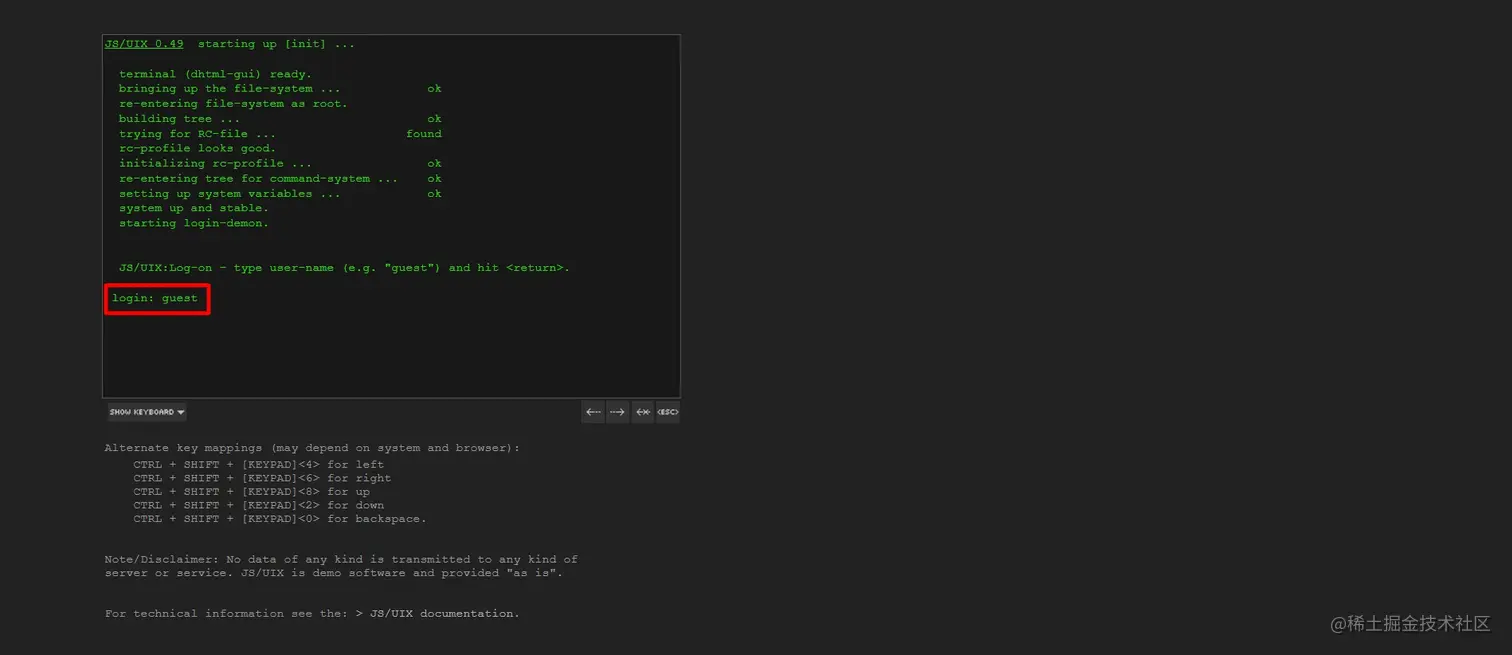Click the login prompt in the terminal

coord(155,298)
